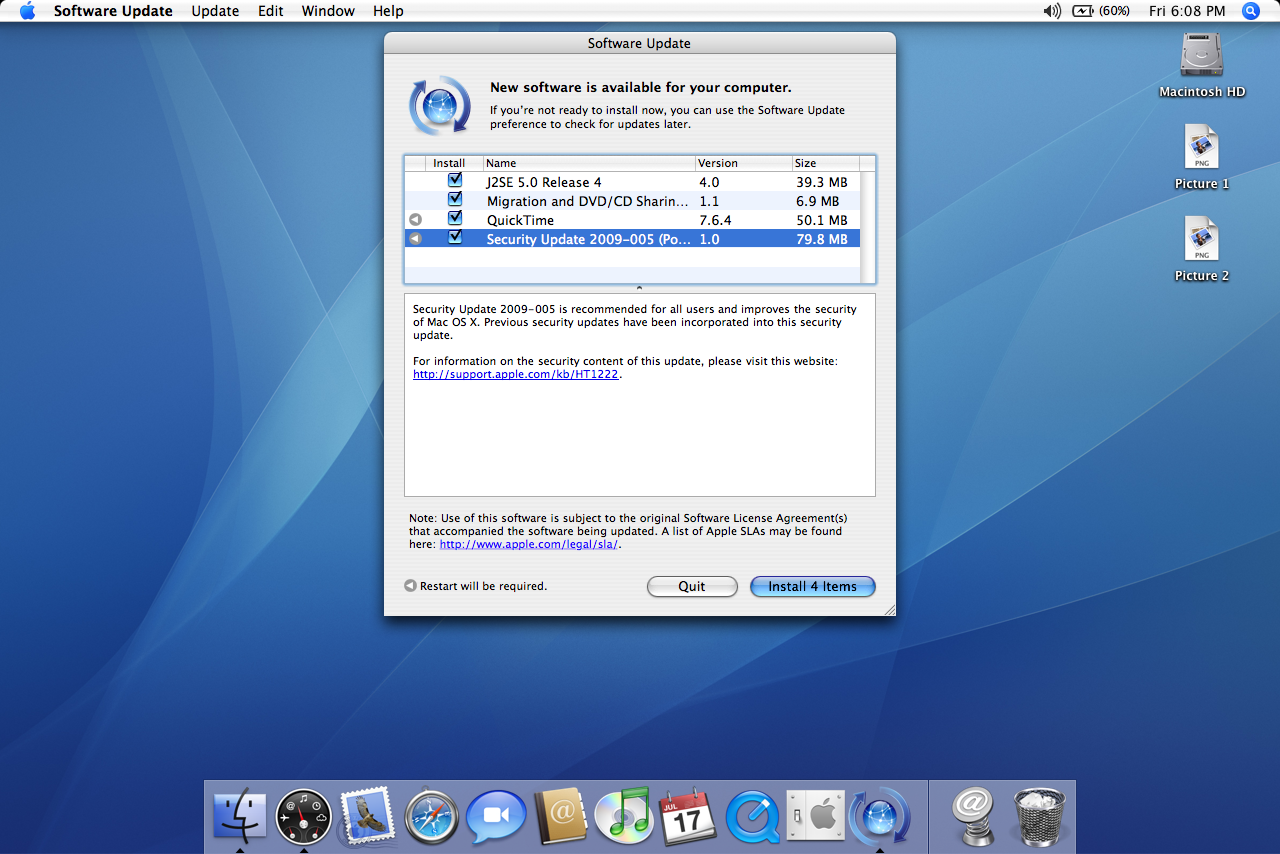The width and height of the screenshot is (1280, 854).
Task: Sort list by Size column header
Action: [825, 163]
